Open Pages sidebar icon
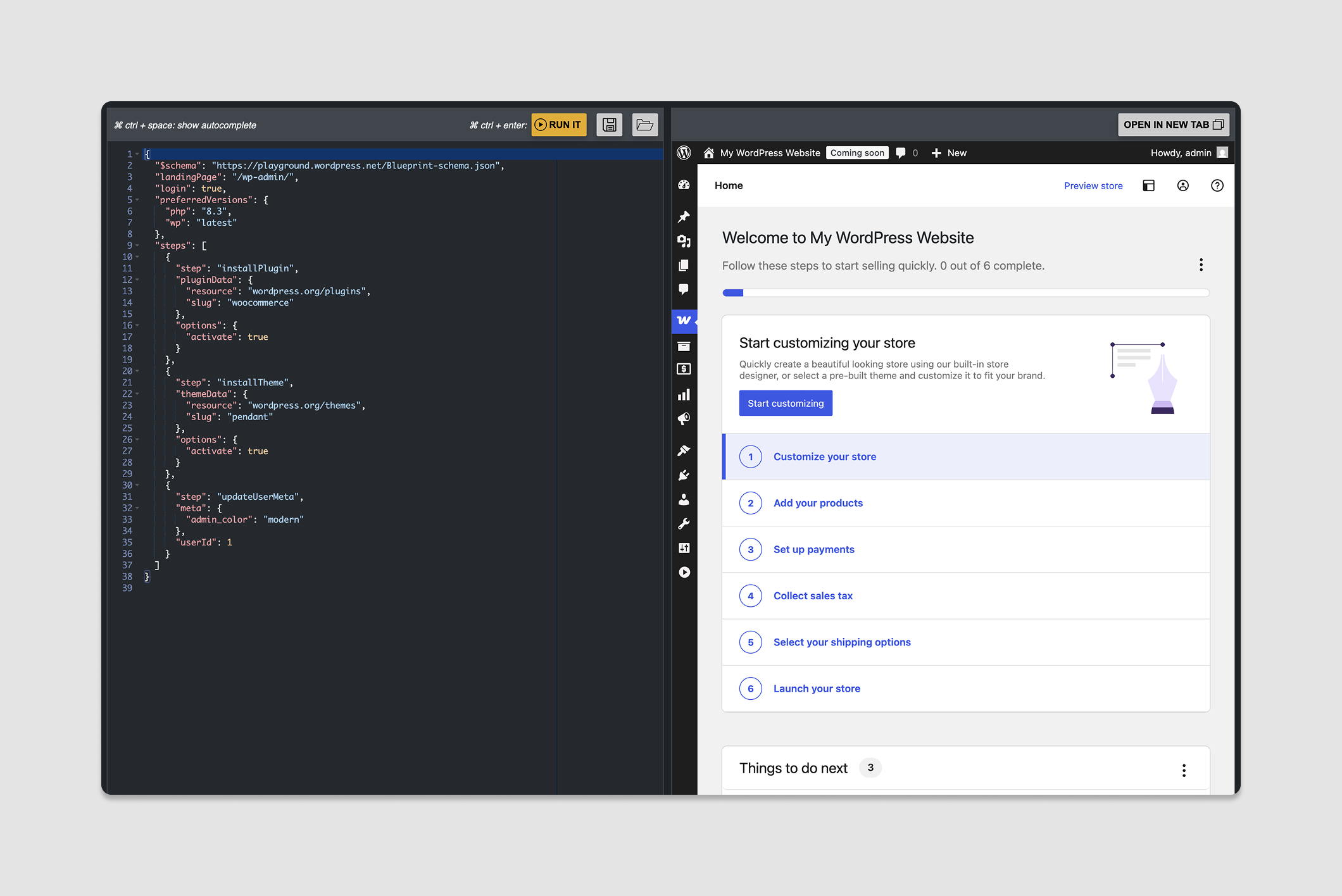This screenshot has height=896, width=1342. point(684,265)
